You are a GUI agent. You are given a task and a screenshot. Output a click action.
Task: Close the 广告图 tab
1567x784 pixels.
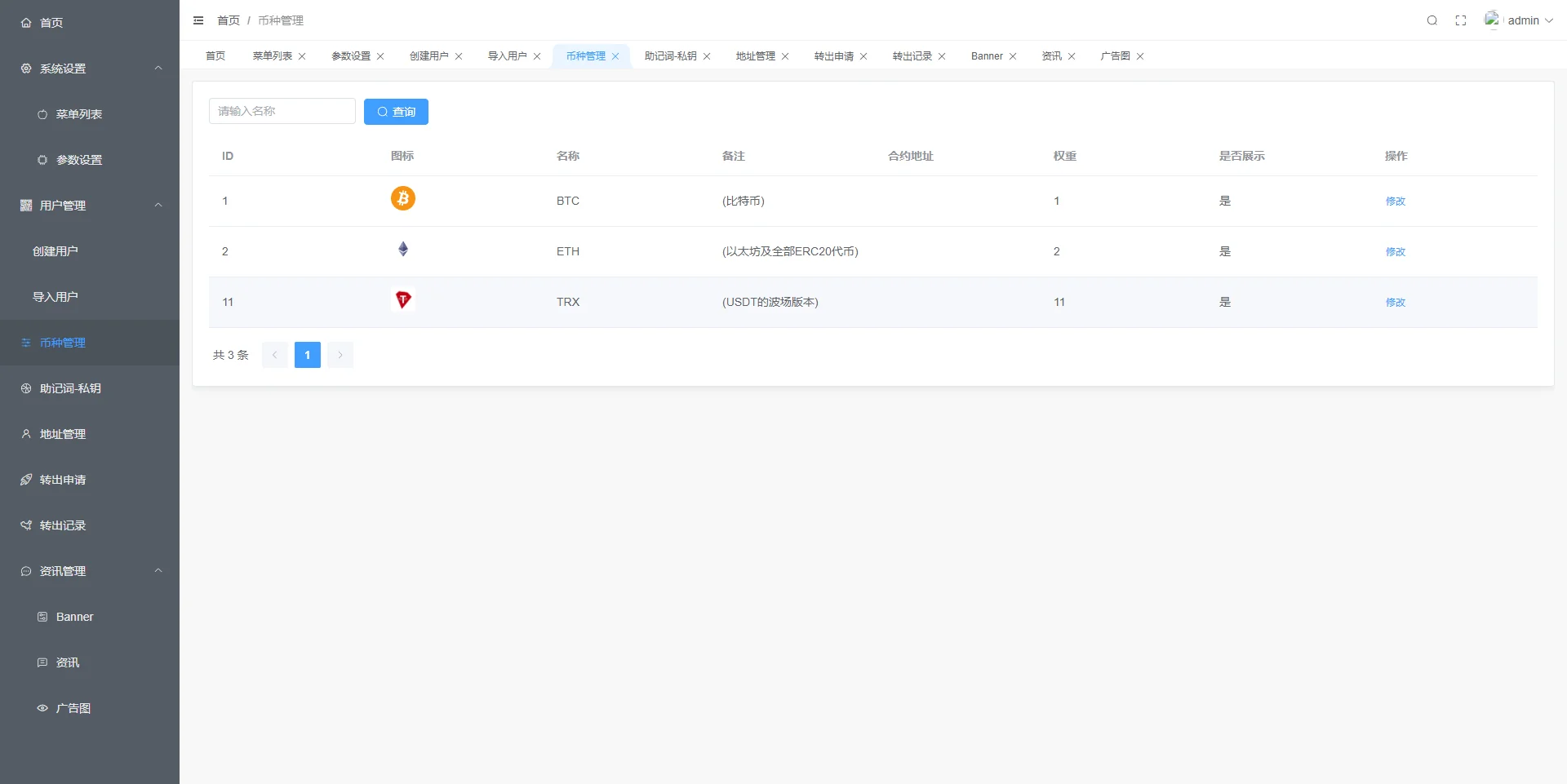[1140, 56]
